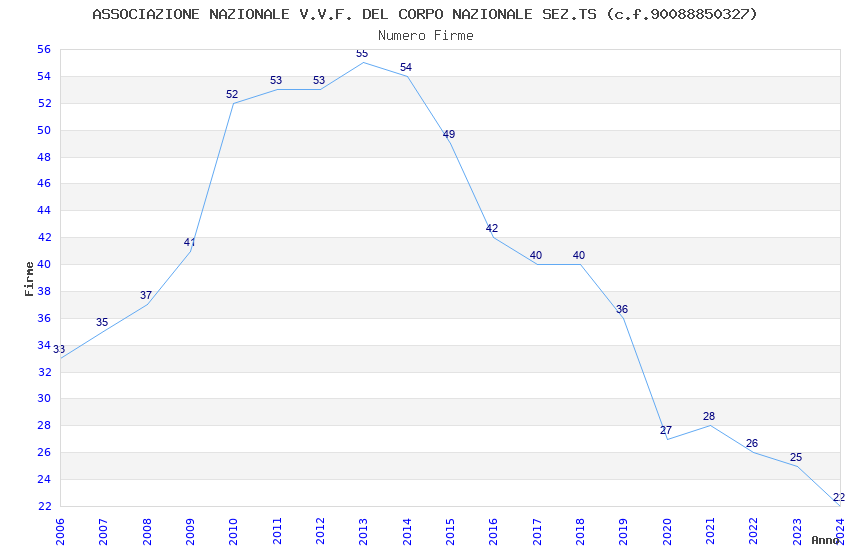Image resolution: width=850 pixels, height=550 pixels.
Task: Click the x-axis year 2010
Action: (x=233, y=532)
